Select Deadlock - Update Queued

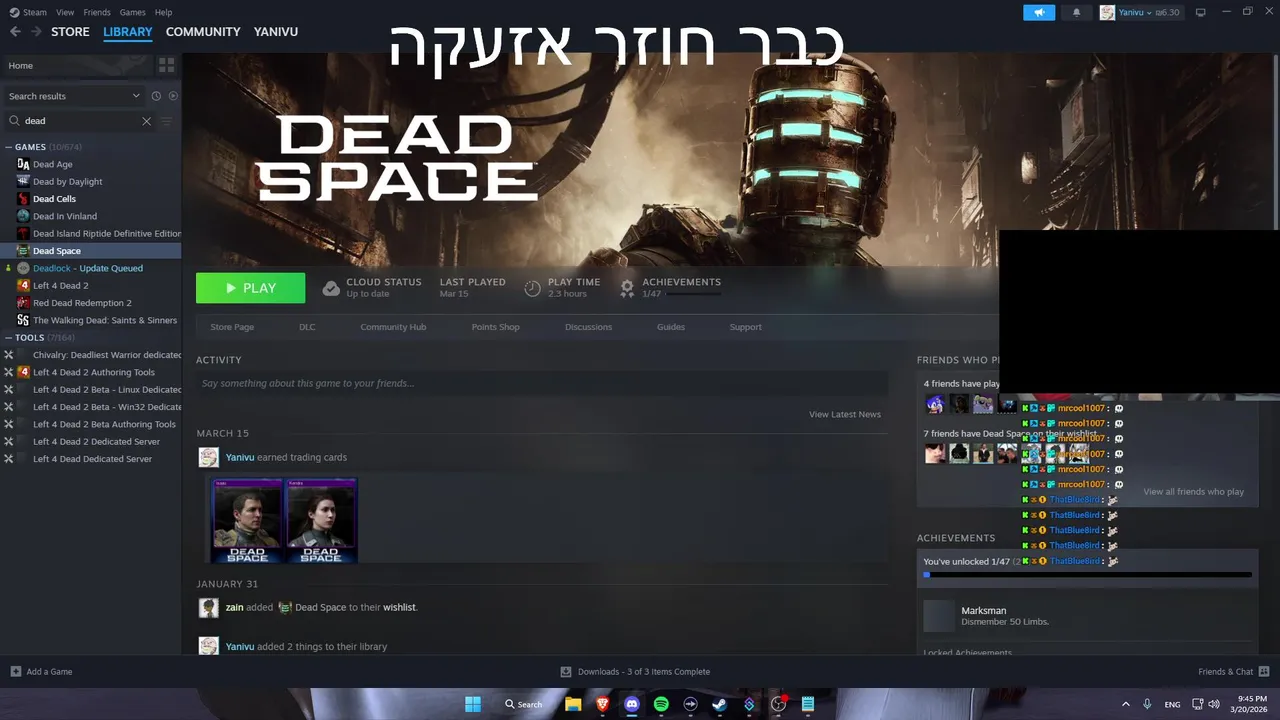tap(87, 268)
